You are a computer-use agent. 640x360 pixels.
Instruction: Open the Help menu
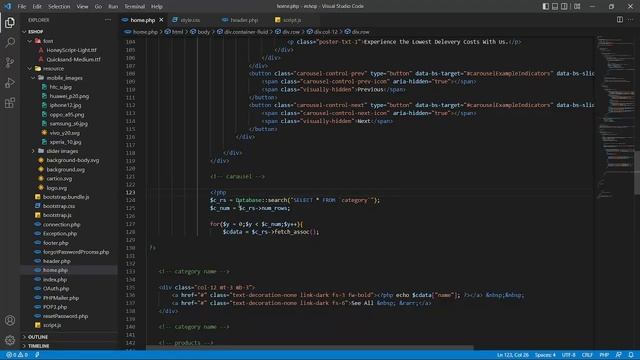(x=157, y=7)
